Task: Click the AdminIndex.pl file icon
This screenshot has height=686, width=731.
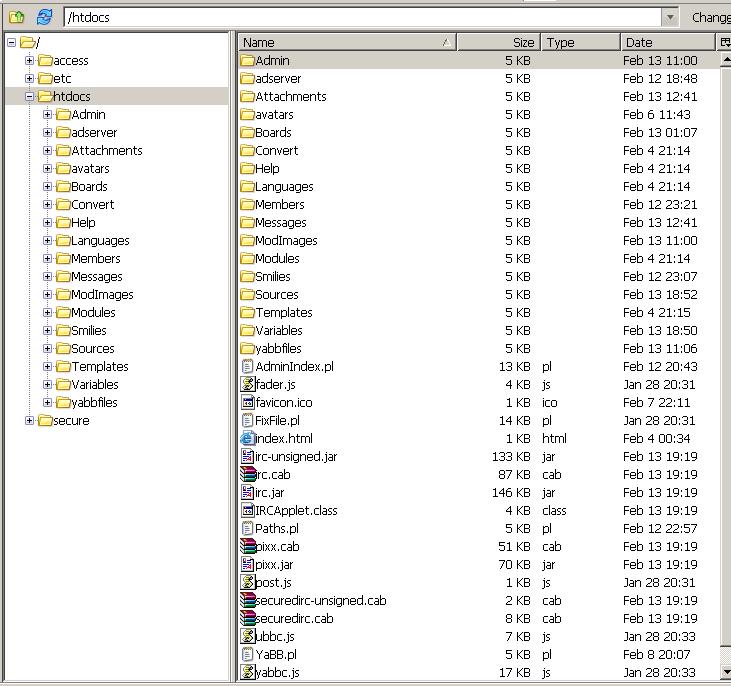Action: click(248, 367)
